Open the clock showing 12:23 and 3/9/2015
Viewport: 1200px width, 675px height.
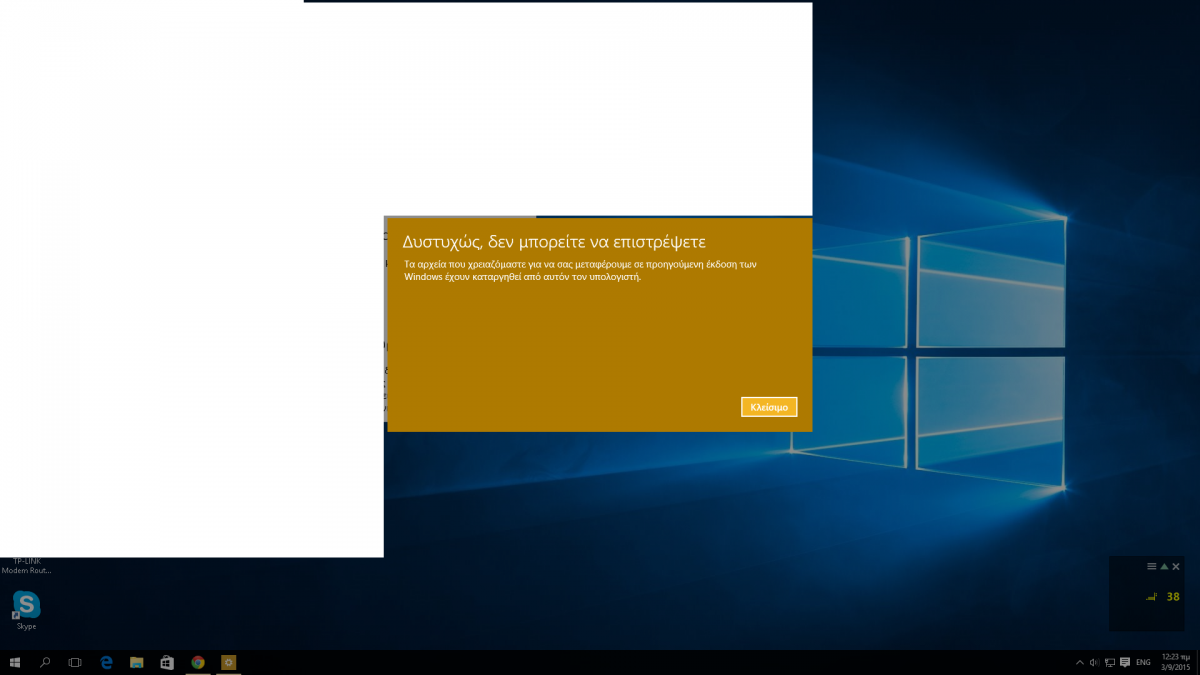pos(1176,662)
